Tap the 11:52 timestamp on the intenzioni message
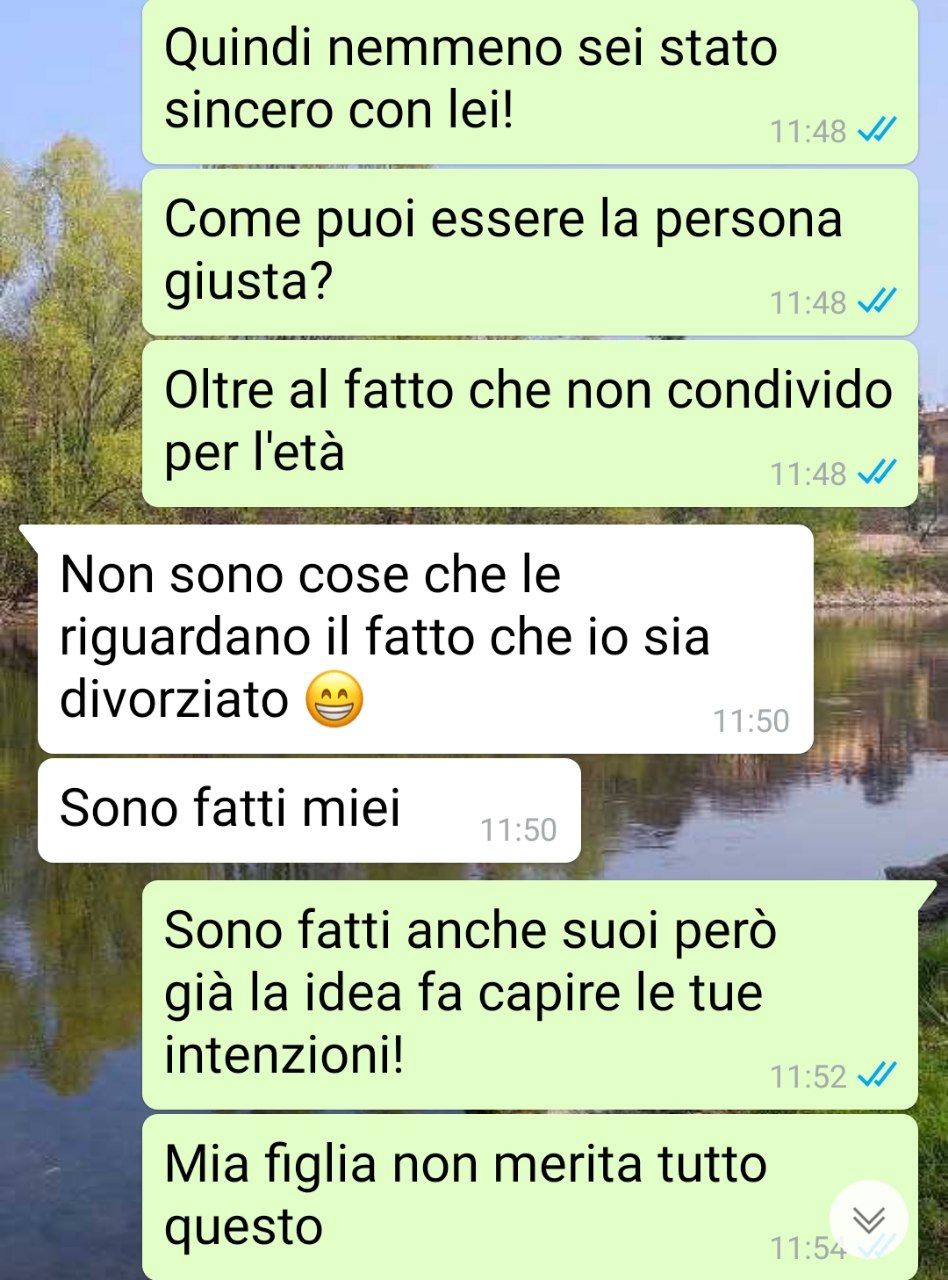 (x=808, y=1076)
